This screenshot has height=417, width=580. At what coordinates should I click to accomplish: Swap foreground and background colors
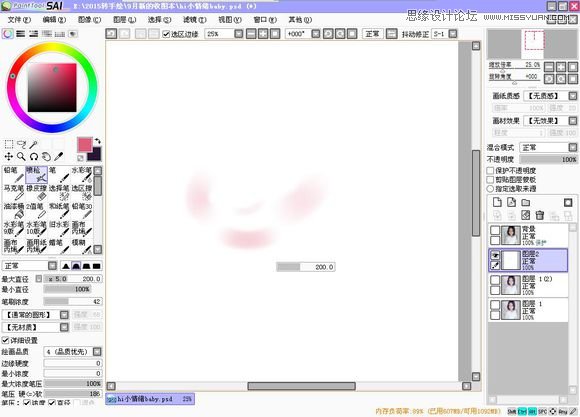click(97, 141)
